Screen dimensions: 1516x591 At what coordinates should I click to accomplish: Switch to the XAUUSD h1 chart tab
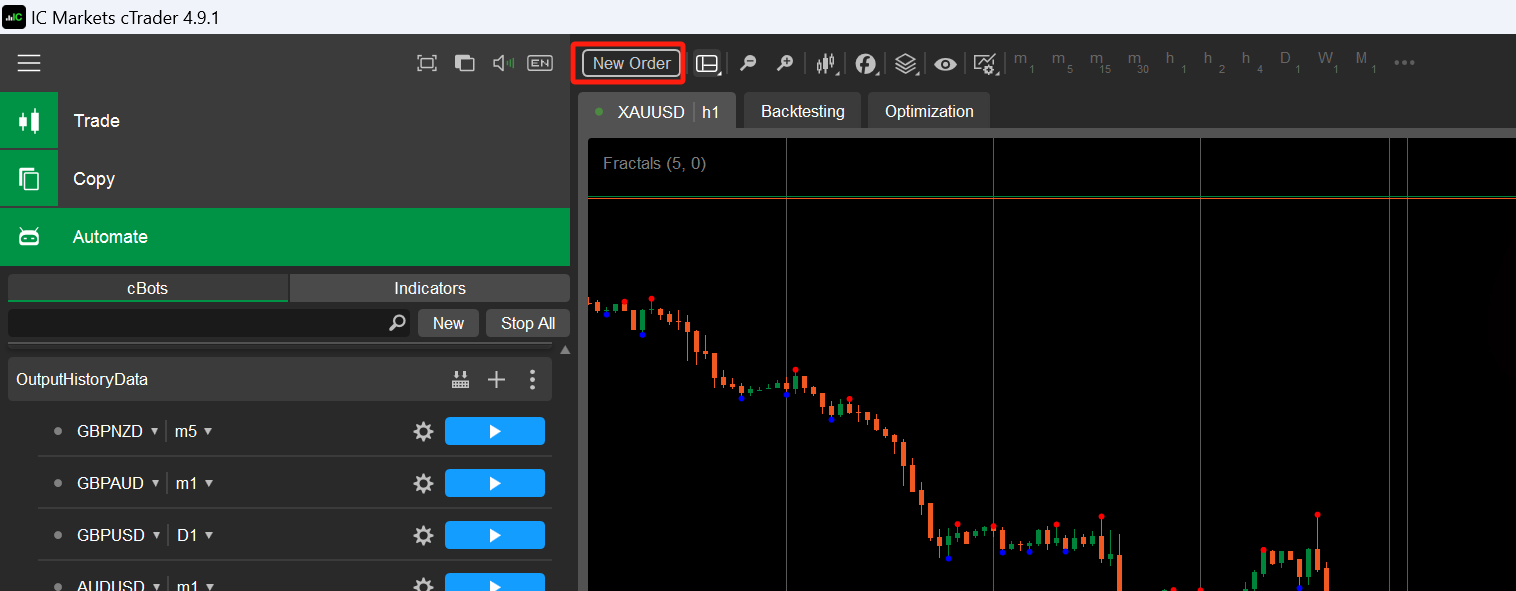pyautogui.click(x=659, y=111)
